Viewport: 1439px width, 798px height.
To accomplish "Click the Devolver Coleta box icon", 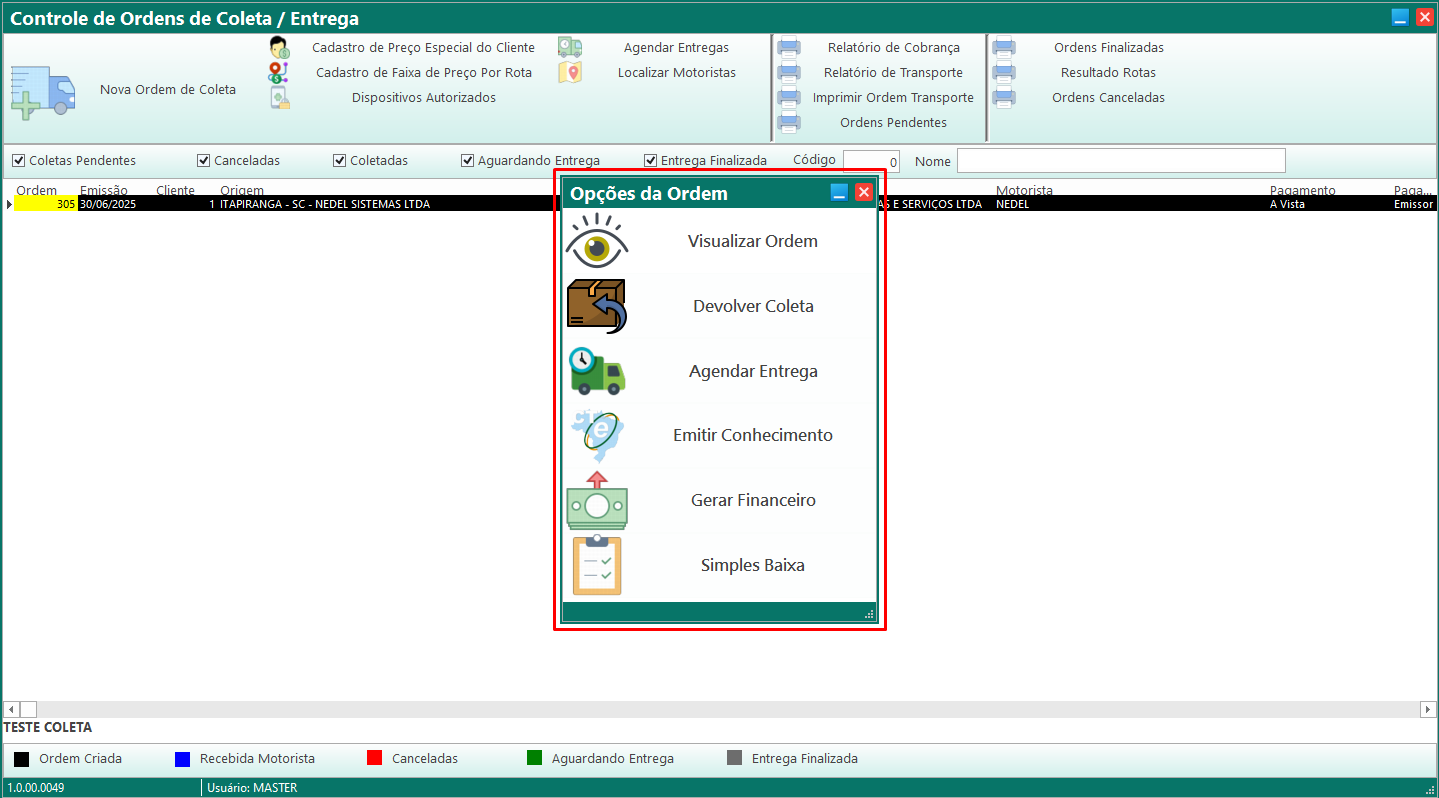I will click(x=597, y=306).
